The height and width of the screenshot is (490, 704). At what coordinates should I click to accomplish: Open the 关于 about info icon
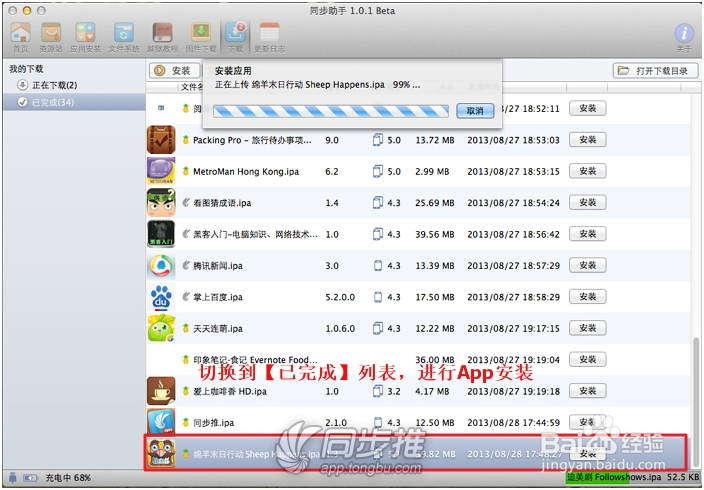click(684, 37)
